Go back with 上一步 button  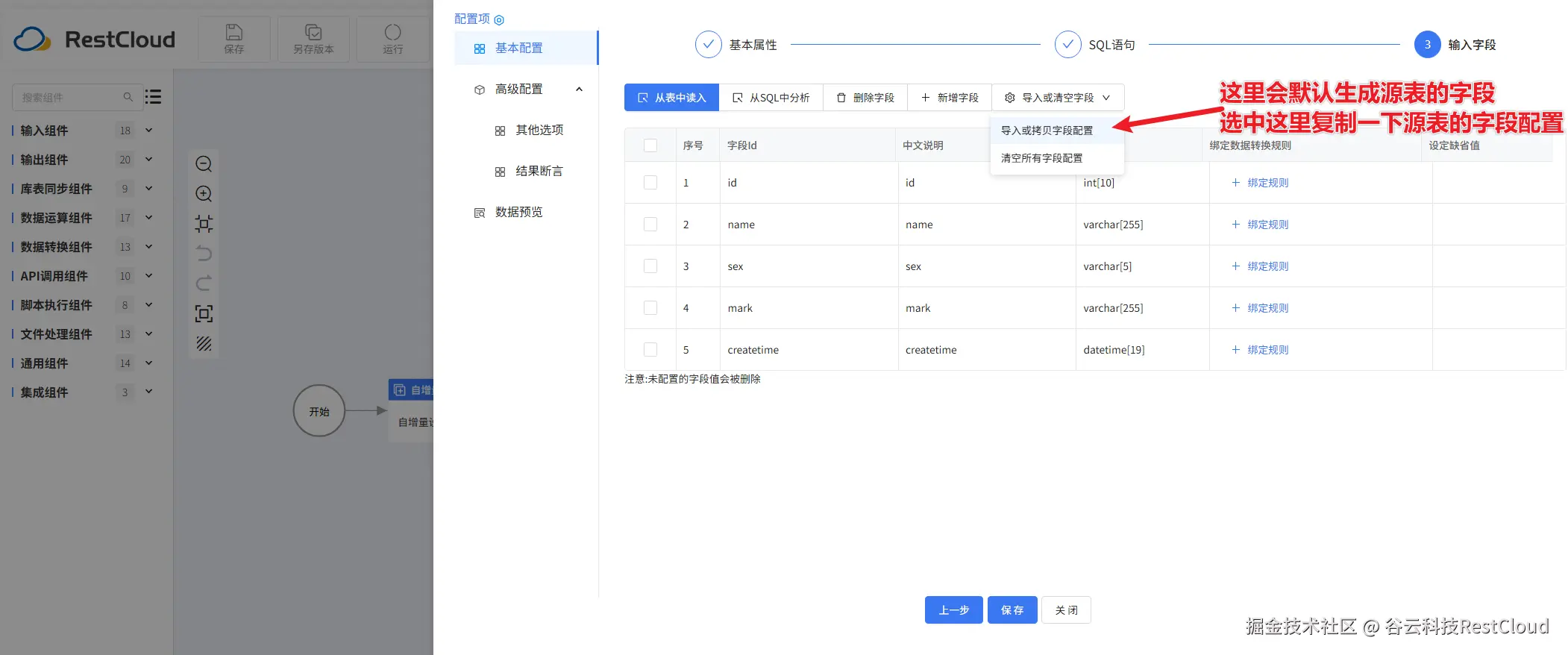(x=953, y=610)
